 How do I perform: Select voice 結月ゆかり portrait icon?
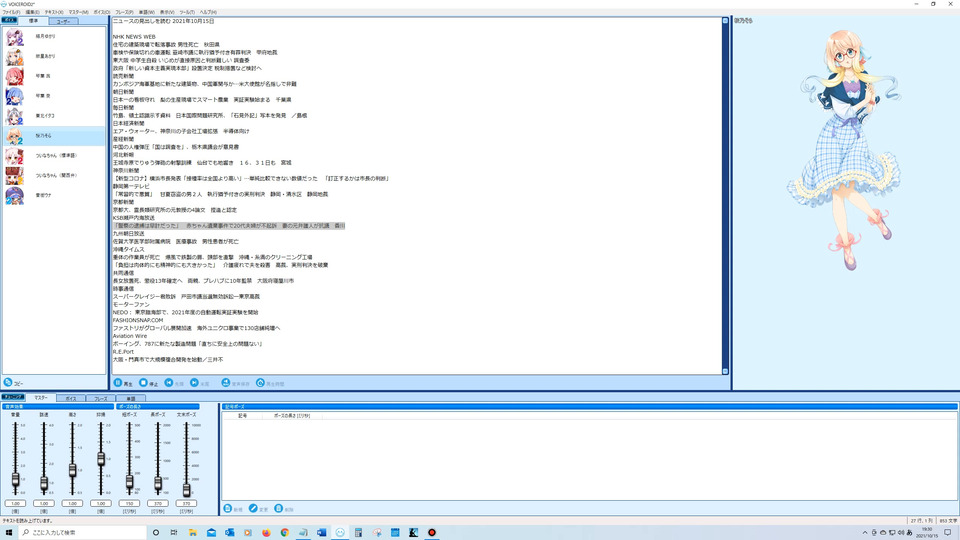pos(14,37)
